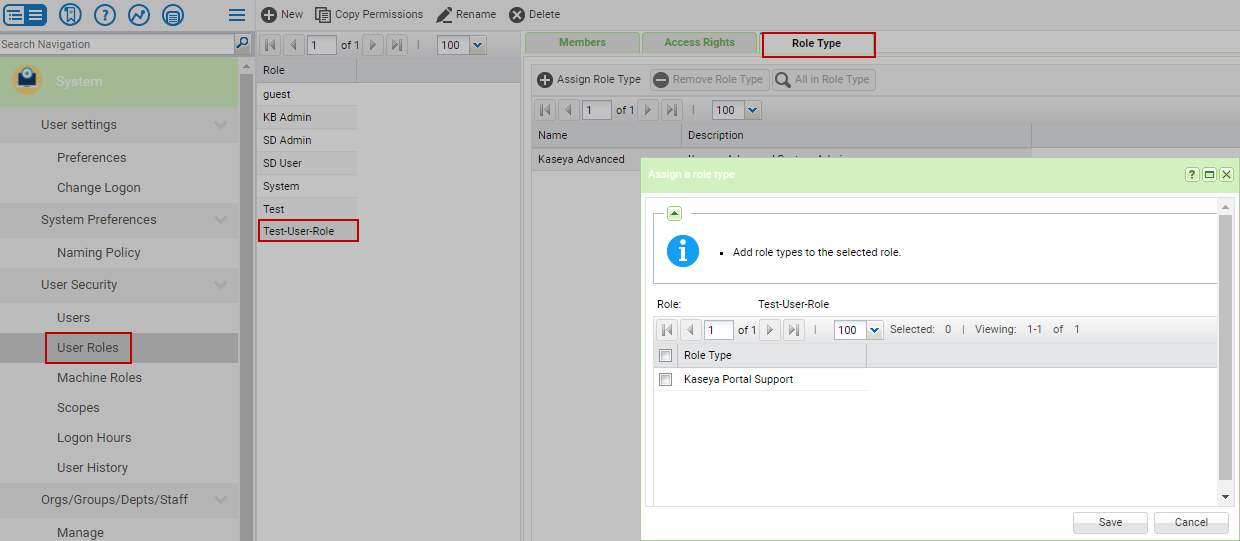This screenshot has width=1240, height=541.
Task: Select Test-User-Role in Role list
Action: pyautogui.click(x=307, y=232)
